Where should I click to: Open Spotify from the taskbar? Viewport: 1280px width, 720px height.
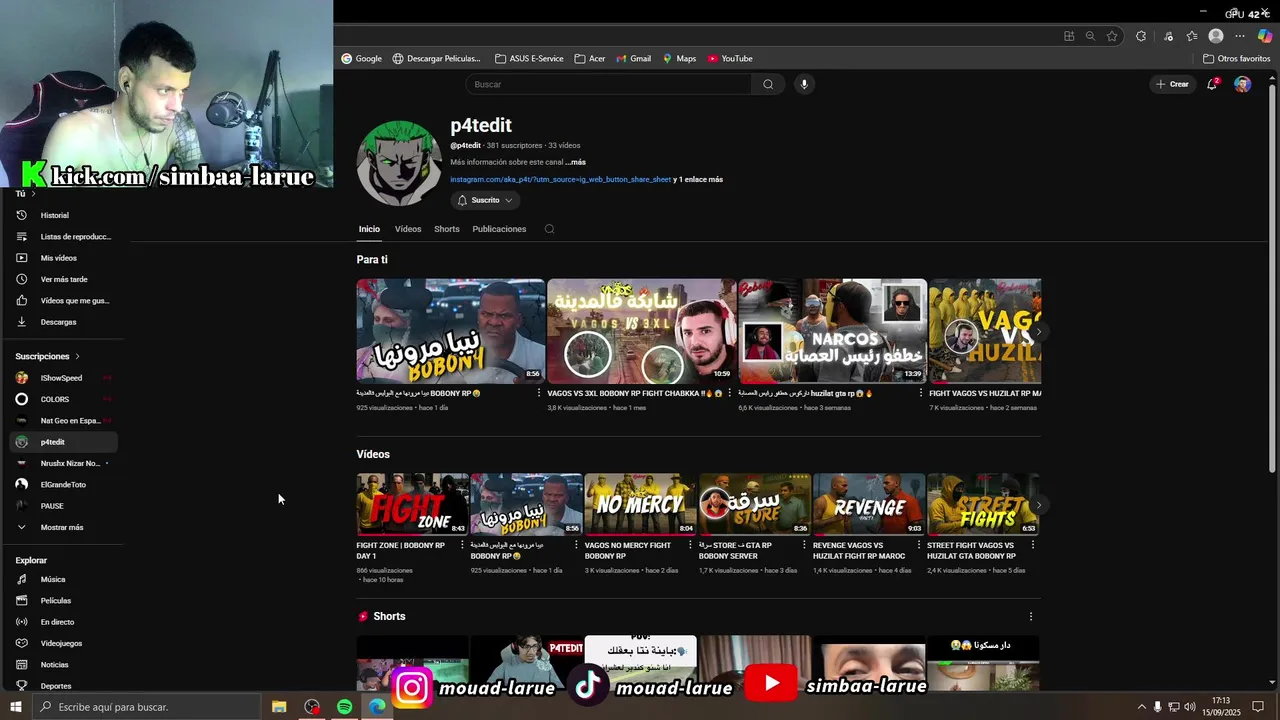(x=344, y=707)
